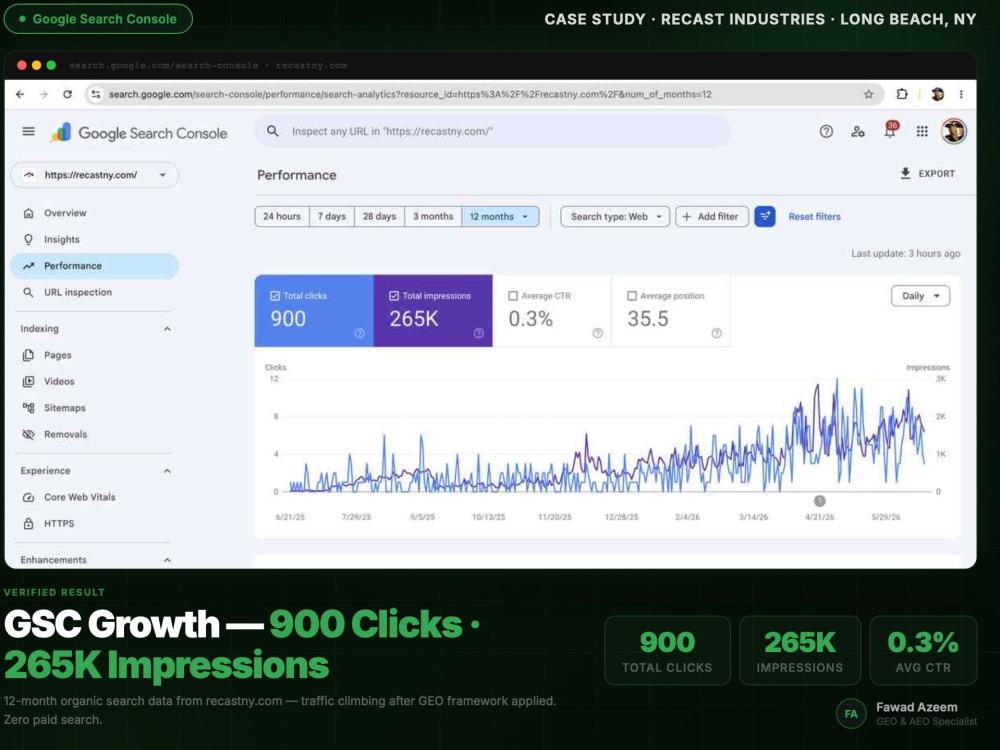Open Videos under Indexing
This screenshot has width=1000, height=750.
pos(94,381)
